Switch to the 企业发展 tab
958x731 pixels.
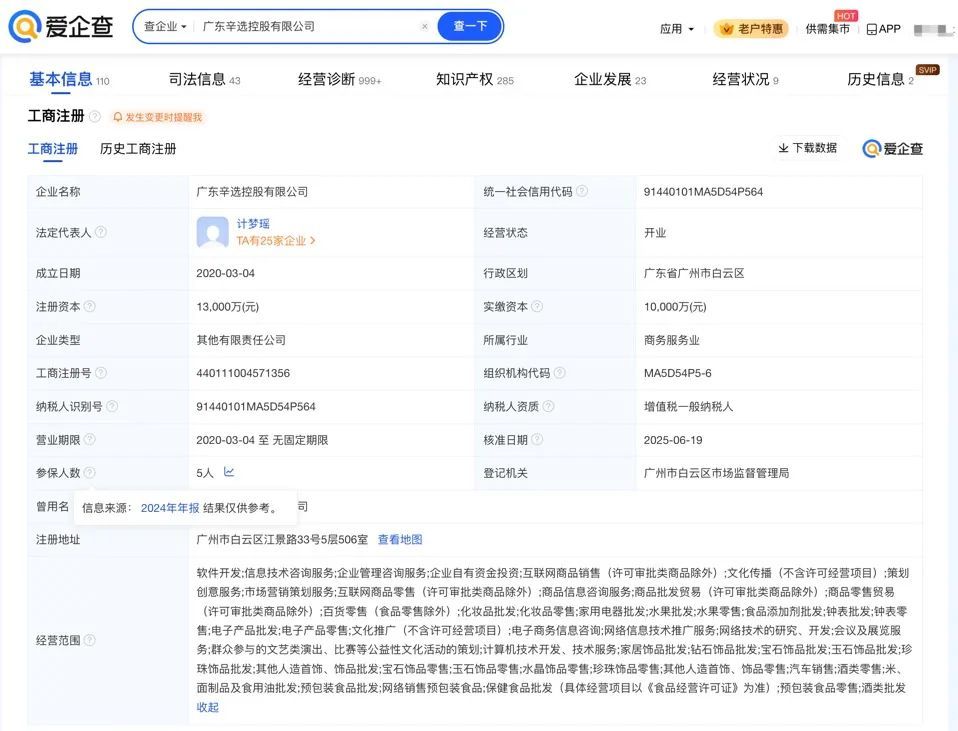(610, 79)
